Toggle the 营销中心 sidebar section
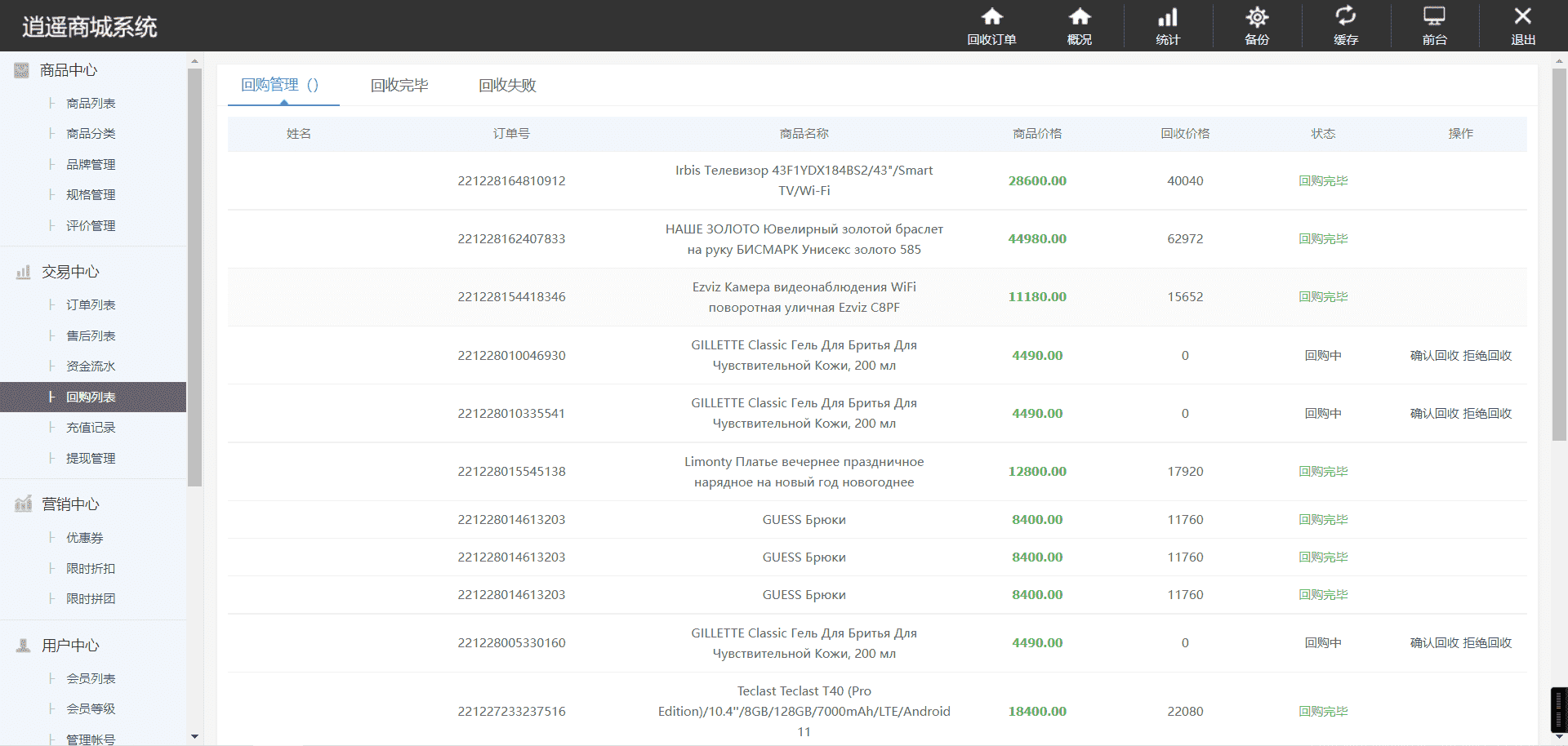Viewport: 1568px width, 746px height. tap(70, 504)
